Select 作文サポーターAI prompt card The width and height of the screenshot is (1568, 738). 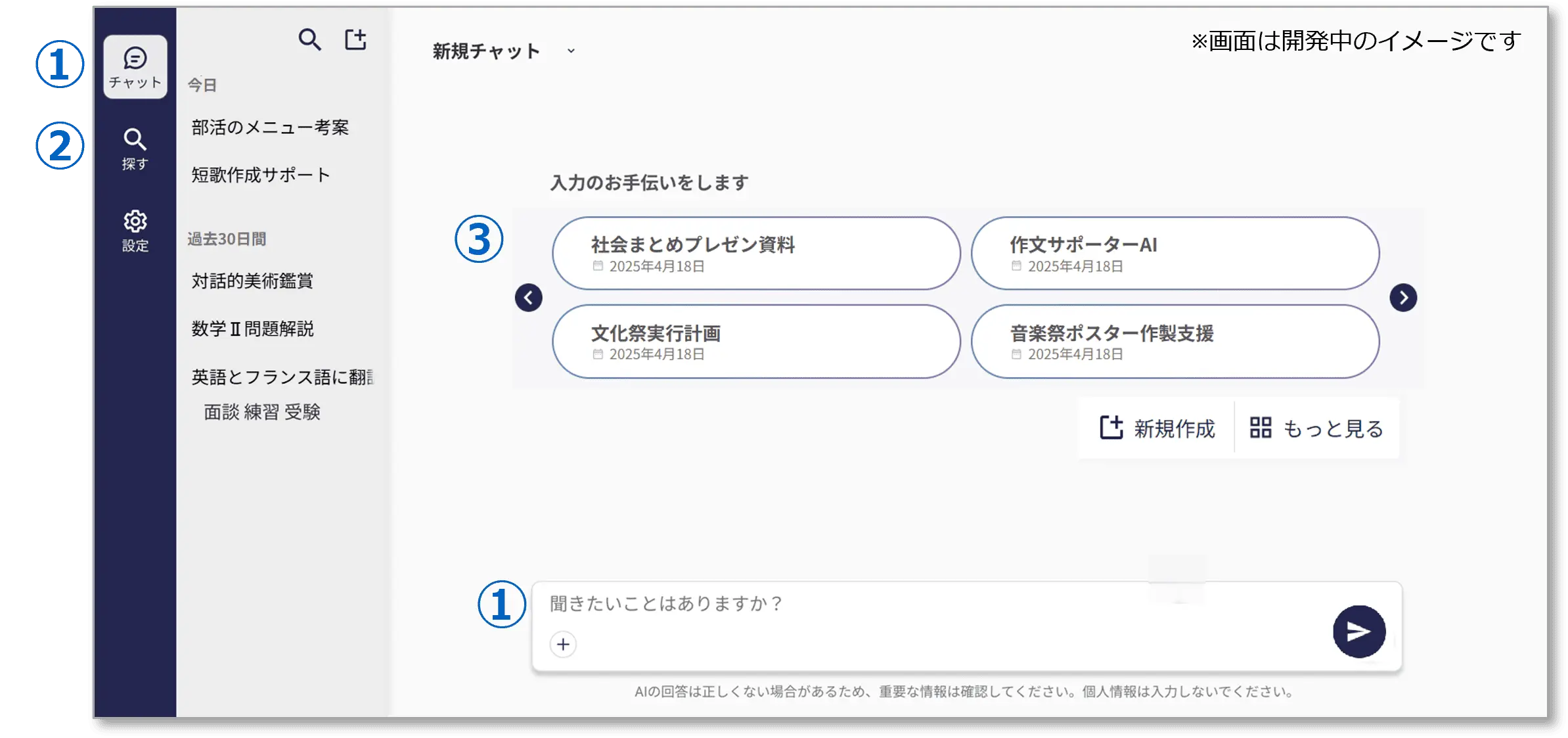tap(1175, 254)
